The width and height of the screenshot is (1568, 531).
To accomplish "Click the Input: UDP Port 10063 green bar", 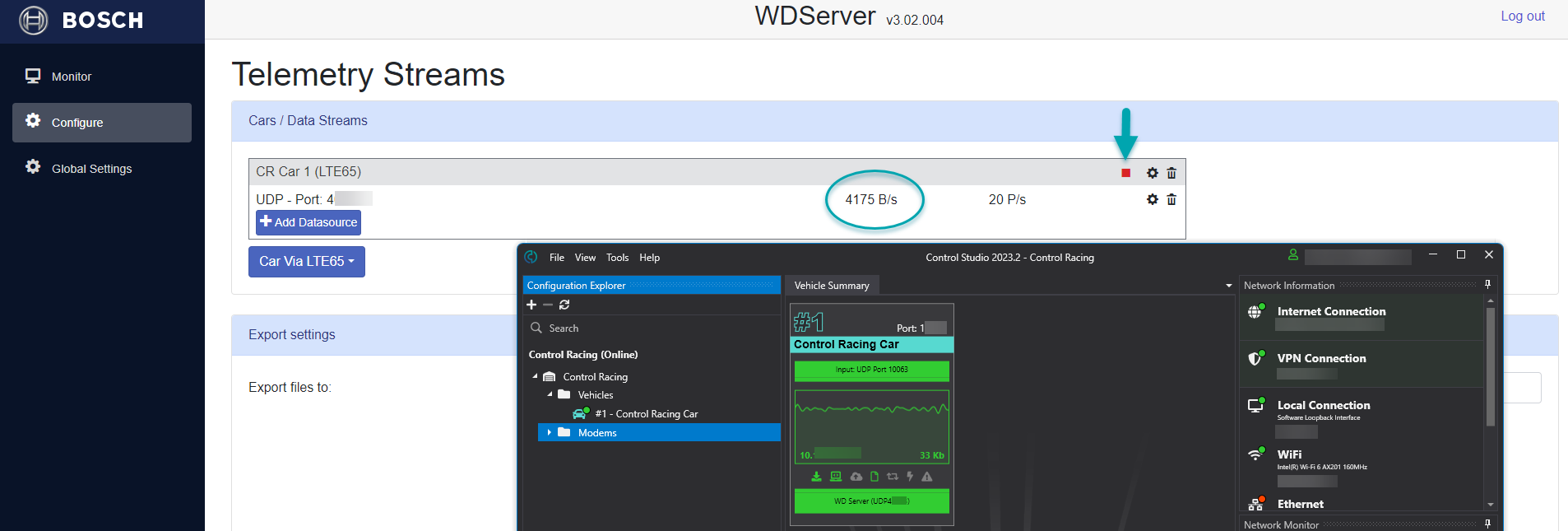I will [x=872, y=370].
